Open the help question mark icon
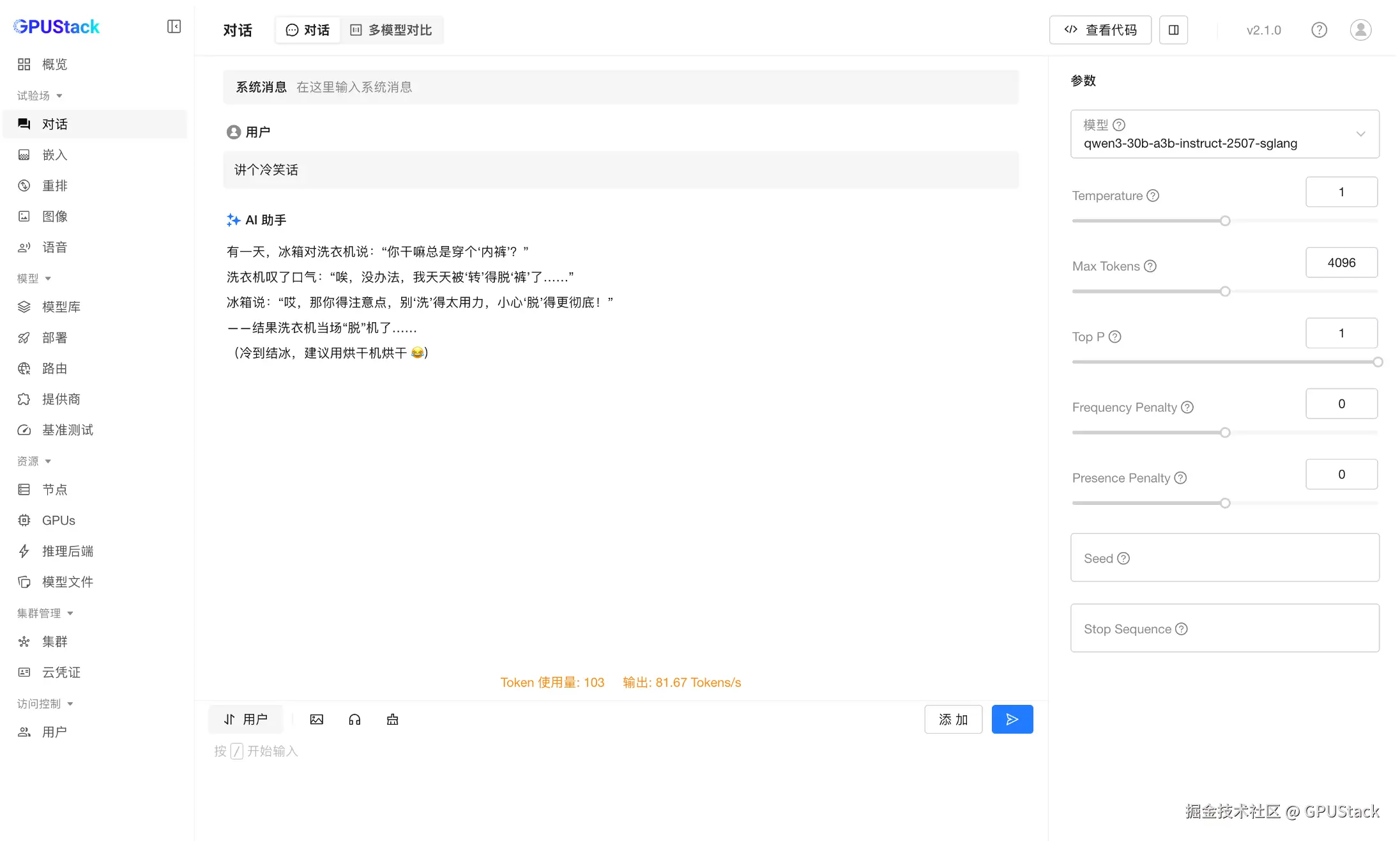Image resolution: width=1400 pixels, height=841 pixels. tap(1320, 29)
